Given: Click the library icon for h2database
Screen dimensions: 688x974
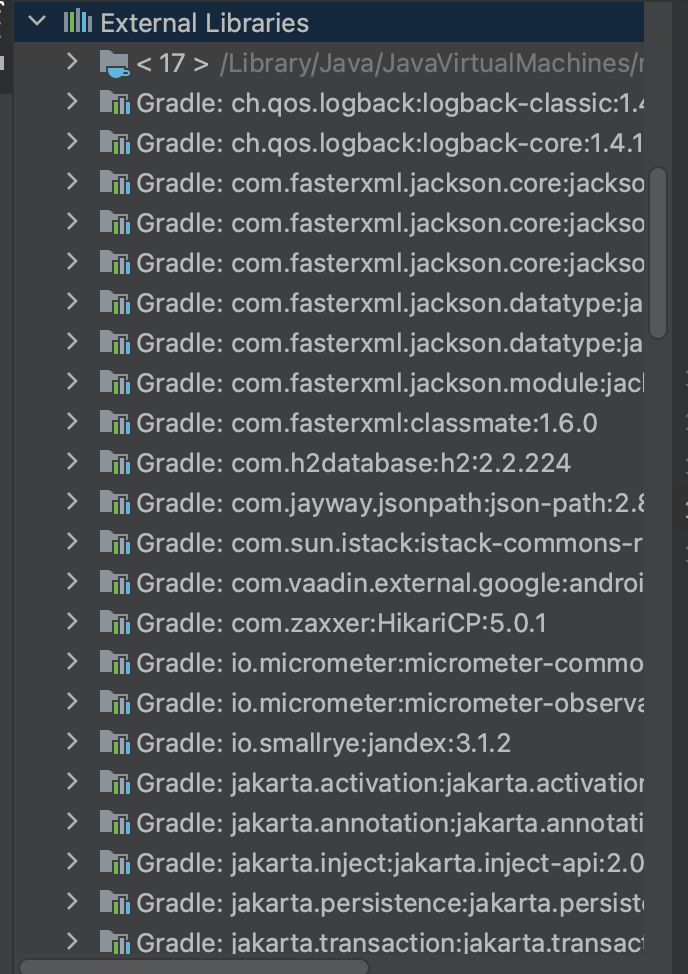Looking at the screenshot, I should coord(115,463).
